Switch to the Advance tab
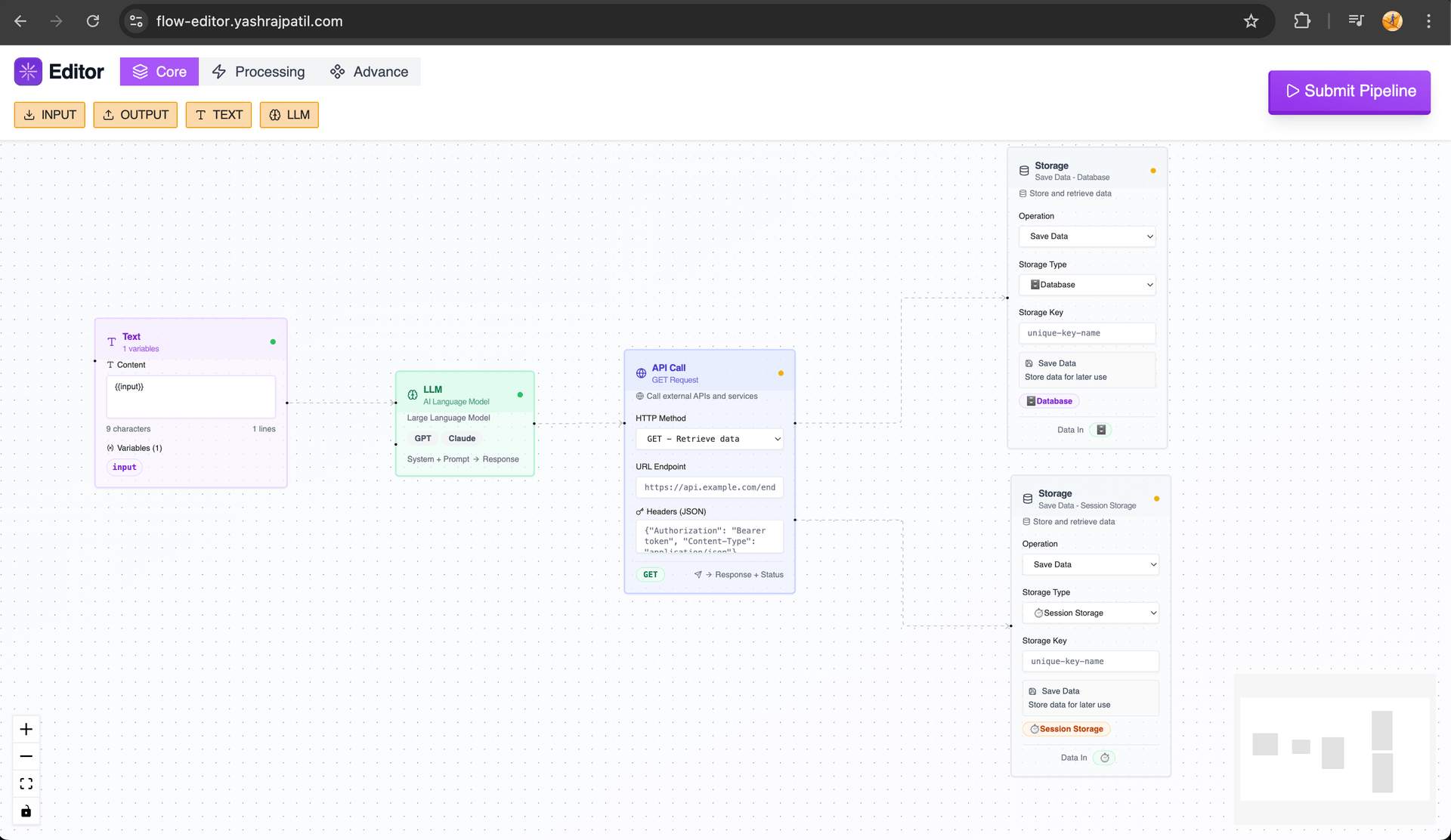This screenshot has width=1451, height=840. [x=370, y=71]
